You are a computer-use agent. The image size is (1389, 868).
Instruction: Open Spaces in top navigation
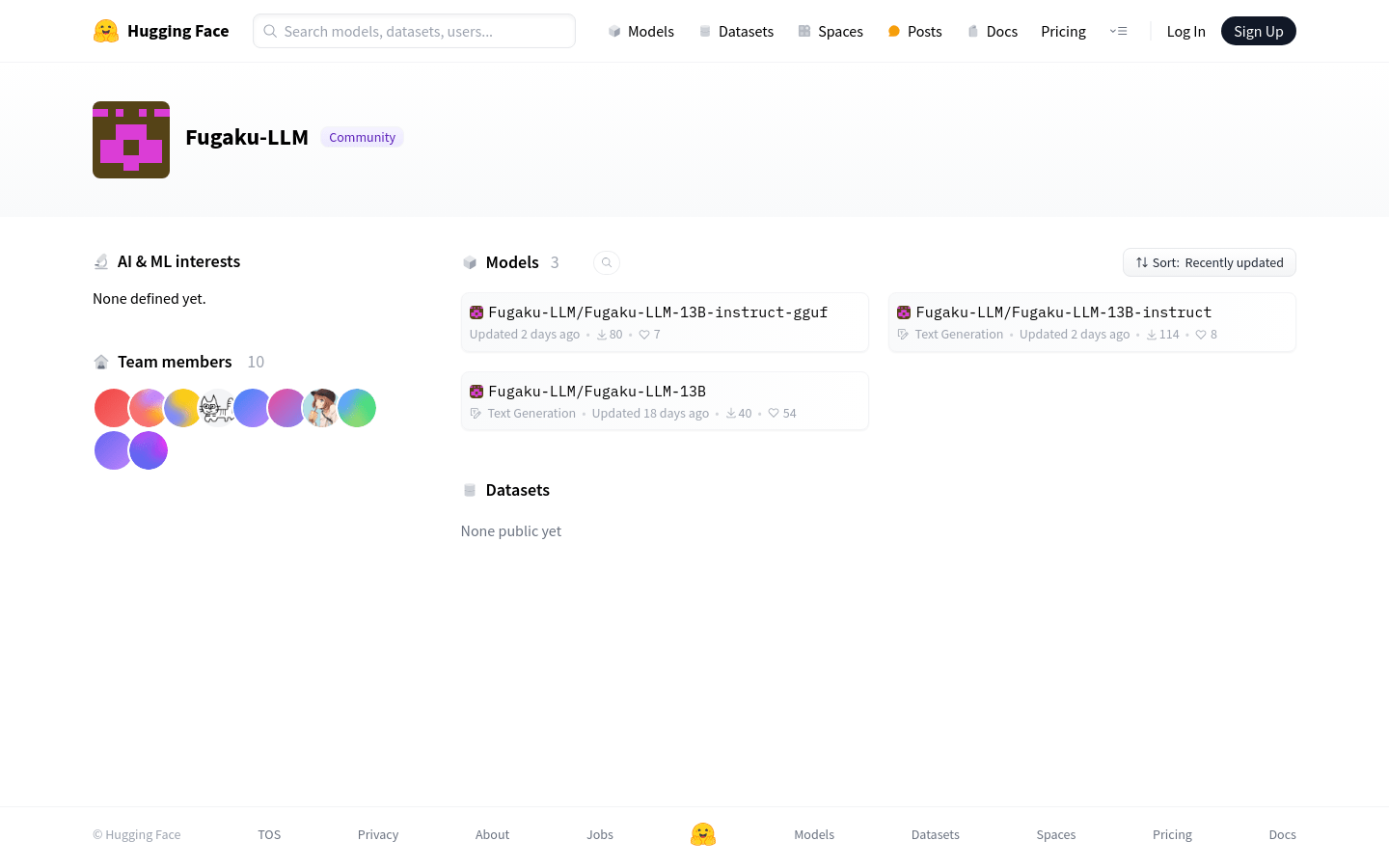pos(831,32)
